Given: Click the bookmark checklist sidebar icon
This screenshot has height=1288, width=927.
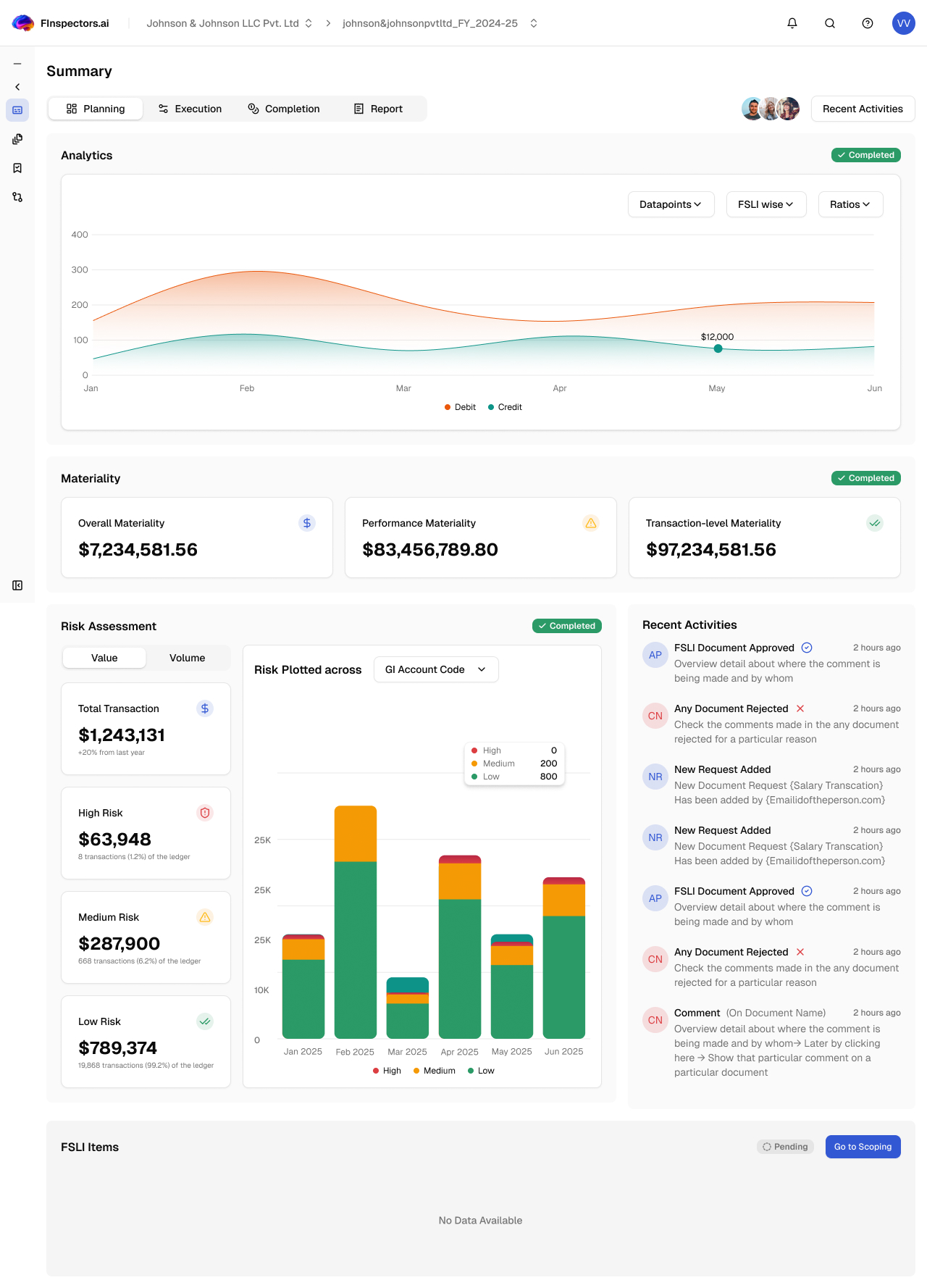Looking at the screenshot, I should [17, 168].
